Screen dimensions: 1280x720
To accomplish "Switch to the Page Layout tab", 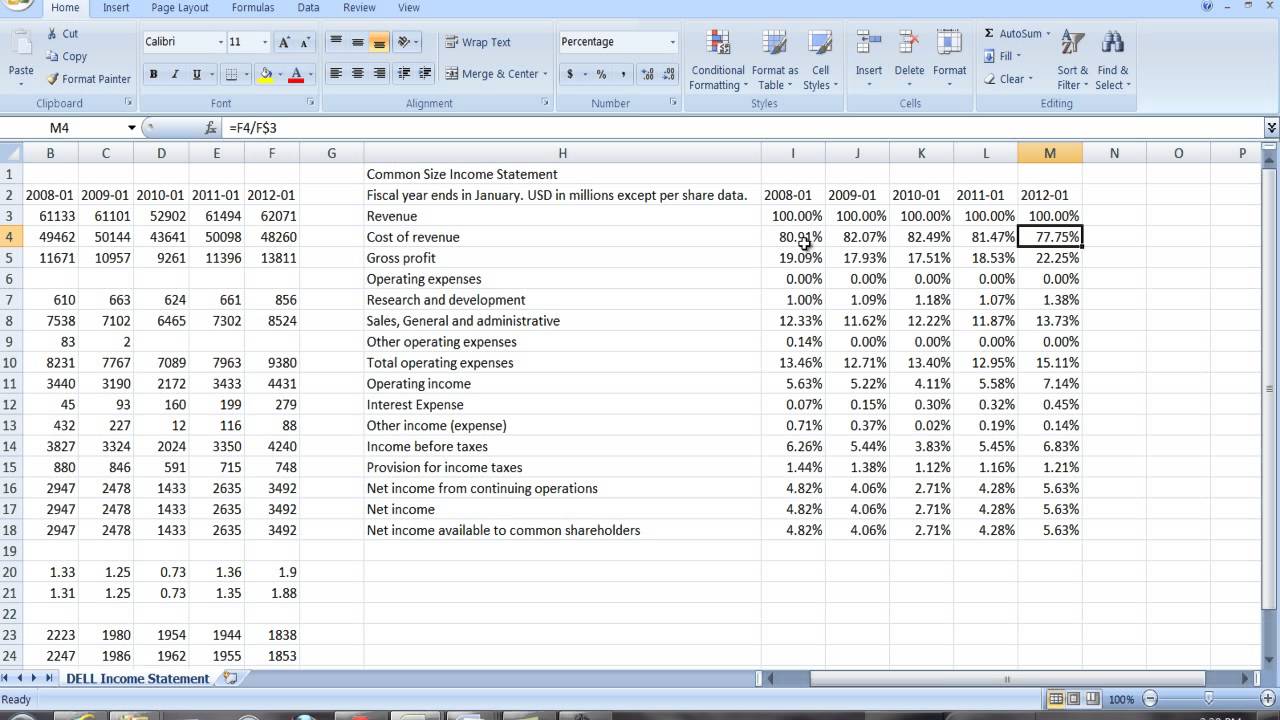I will tap(180, 7).
